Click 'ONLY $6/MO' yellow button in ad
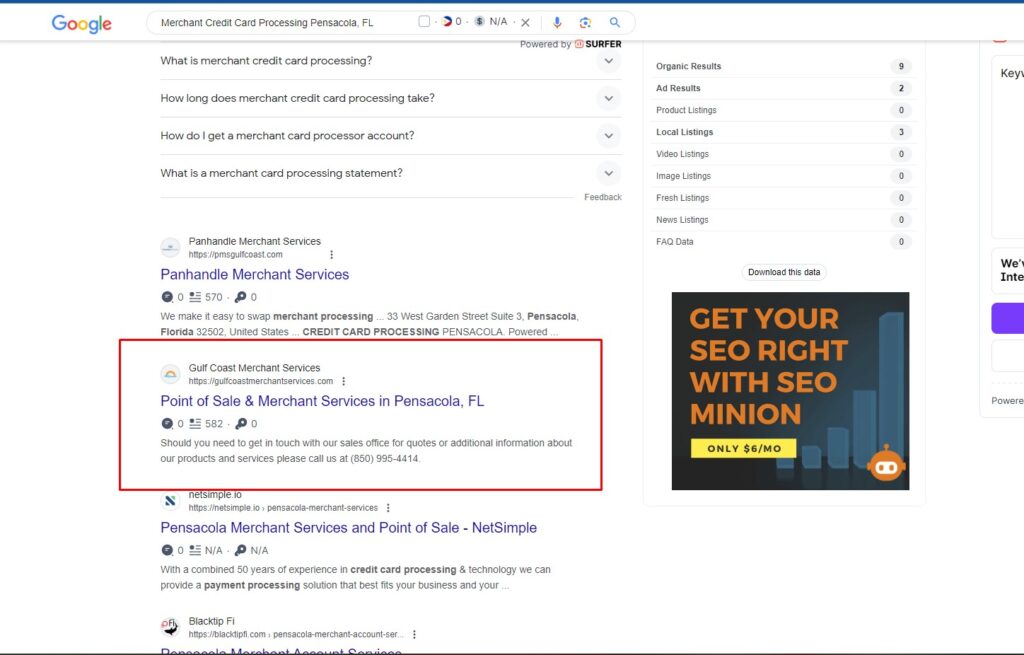 (744, 449)
